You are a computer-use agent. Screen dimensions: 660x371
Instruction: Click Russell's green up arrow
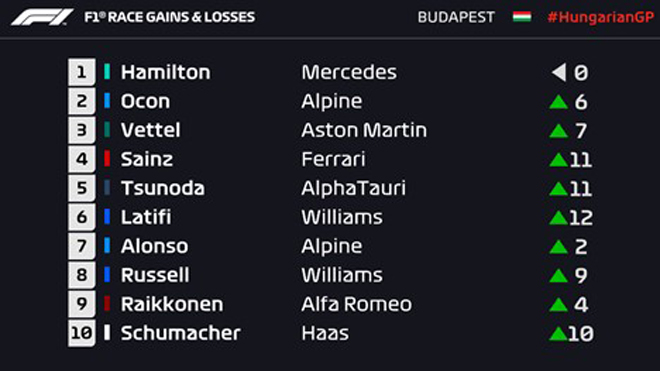pos(559,276)
